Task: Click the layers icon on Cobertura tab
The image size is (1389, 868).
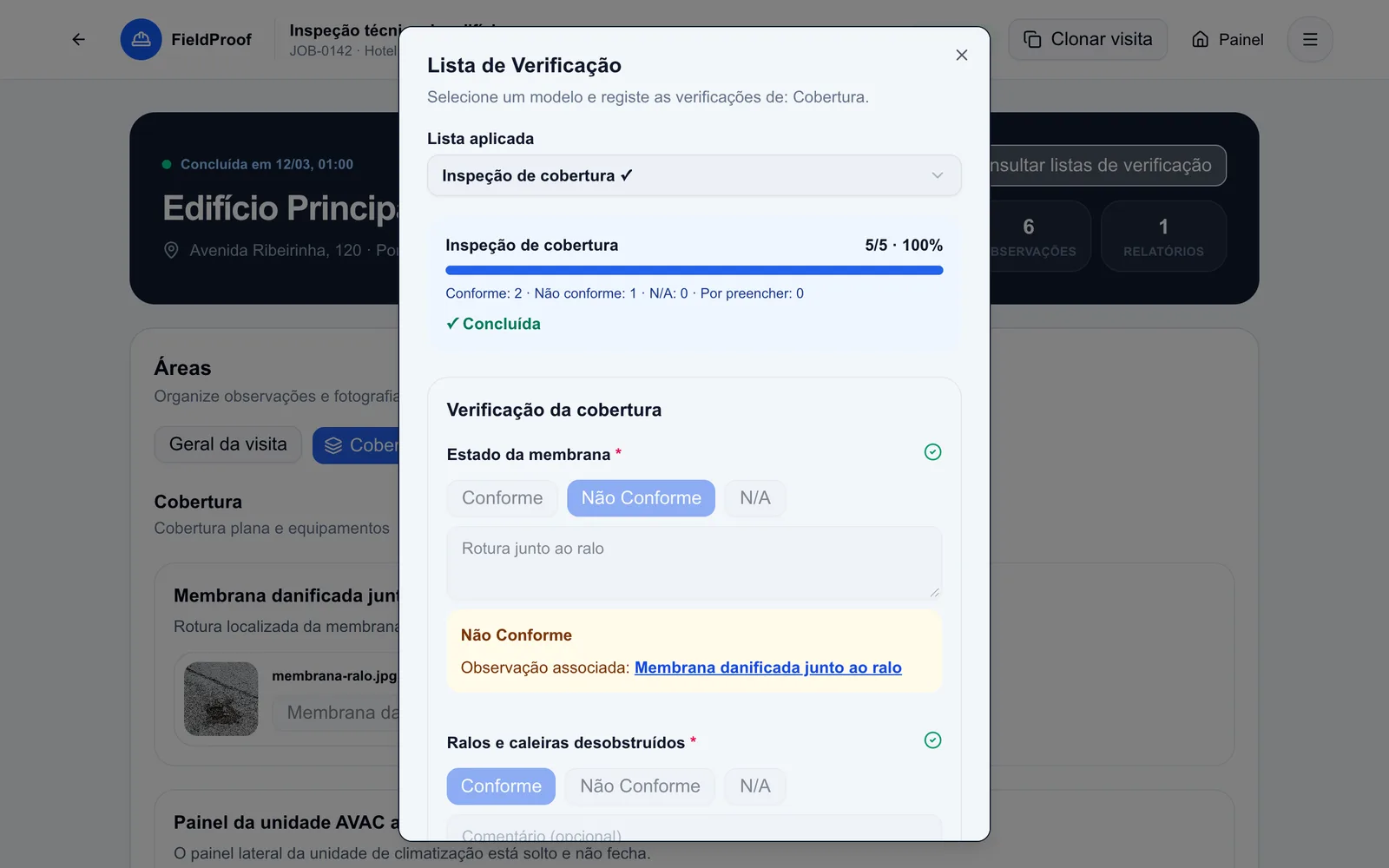Action: pos(333,445)
